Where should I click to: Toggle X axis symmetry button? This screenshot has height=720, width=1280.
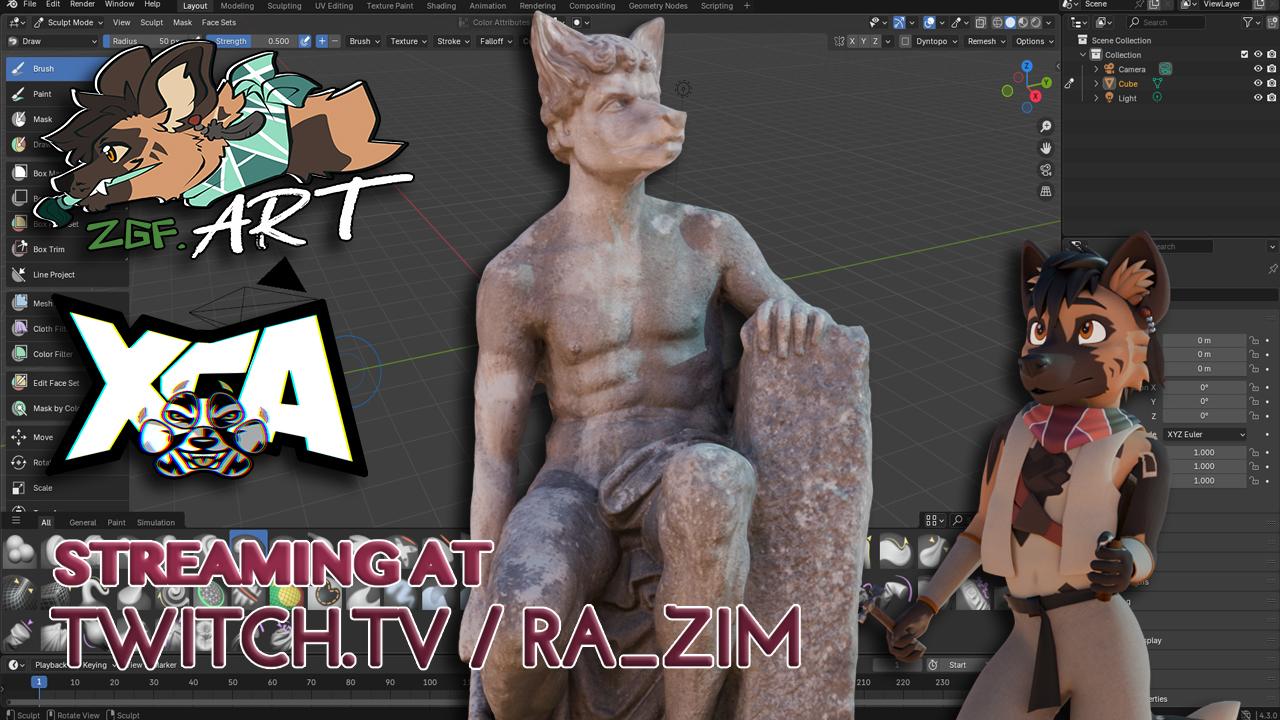[x=853, y=41]
